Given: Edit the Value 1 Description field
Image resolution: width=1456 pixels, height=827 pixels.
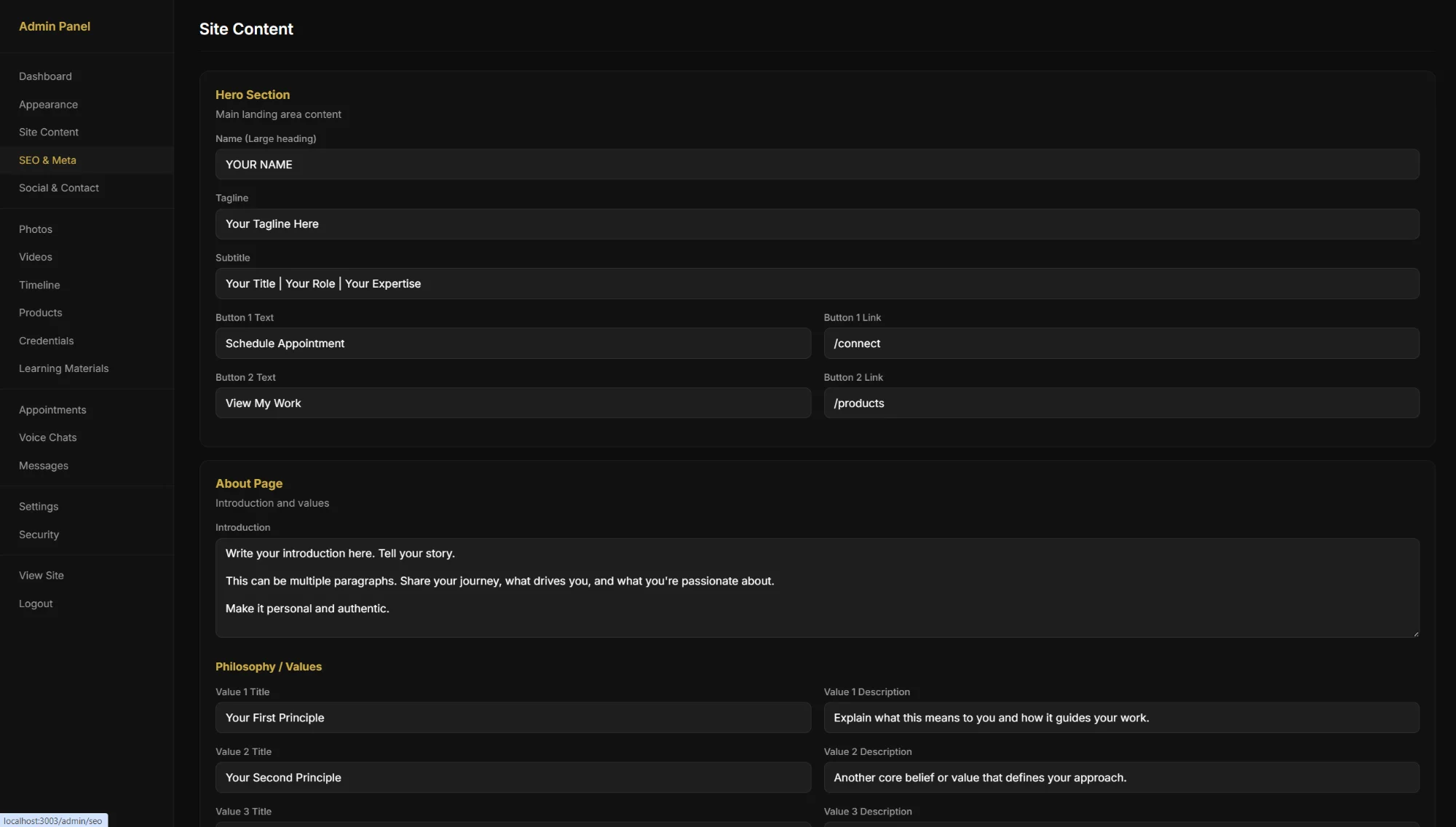Looking at the screenshot, I should coord(1121,718).
